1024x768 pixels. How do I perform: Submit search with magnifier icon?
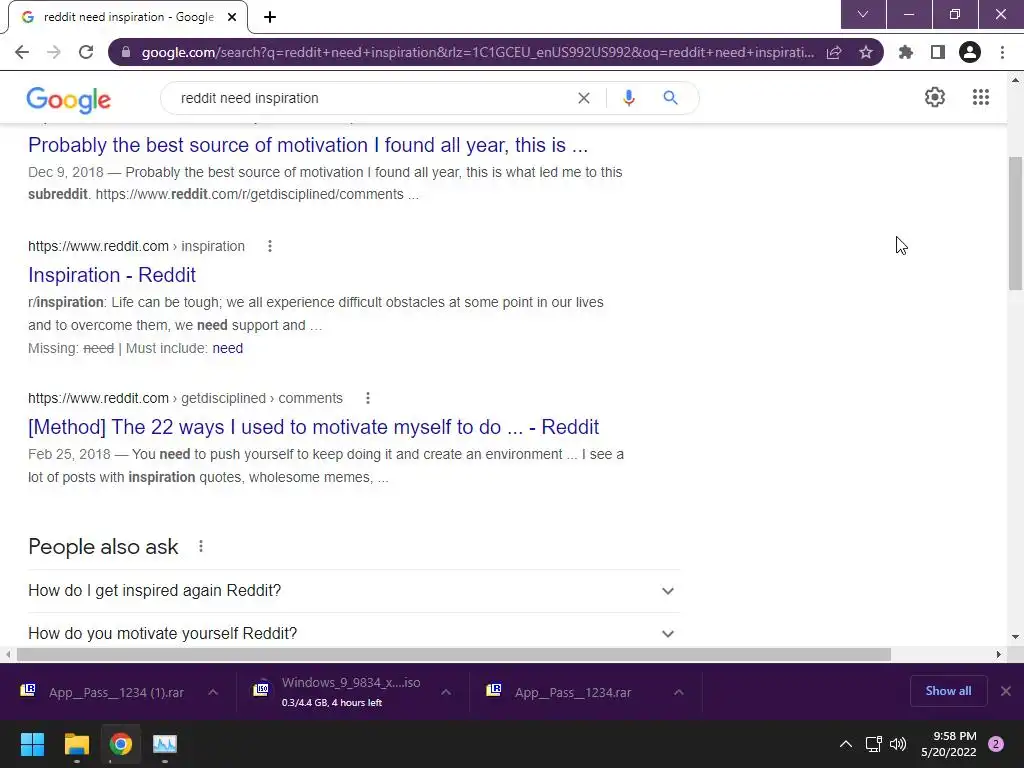[x=670, y=98]
